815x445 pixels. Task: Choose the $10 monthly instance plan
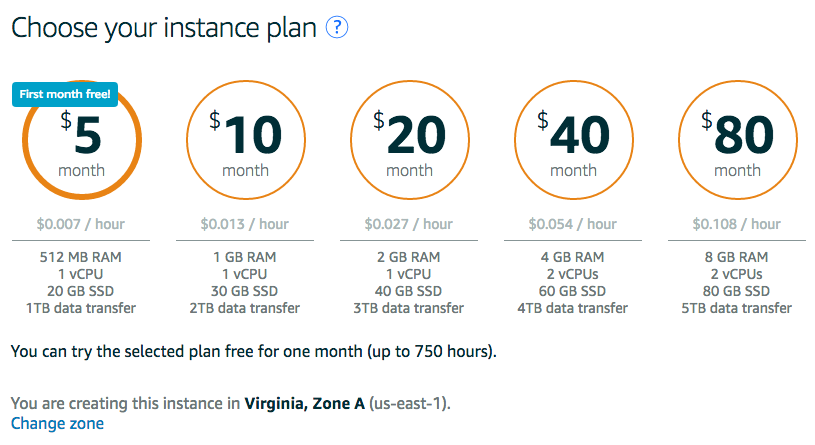[x=245, y=143]
